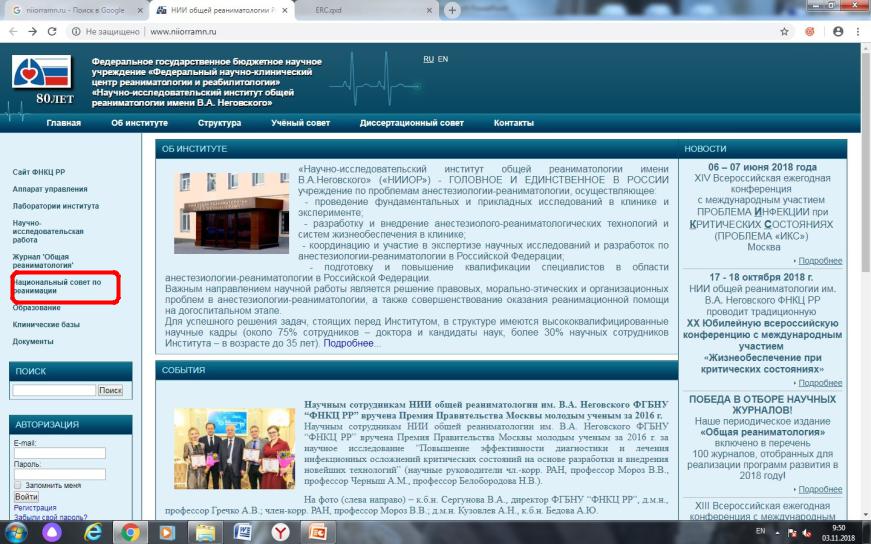Close the ERC.cpd tab
Viewport: 871px width, 544px height.
point(430,11)
